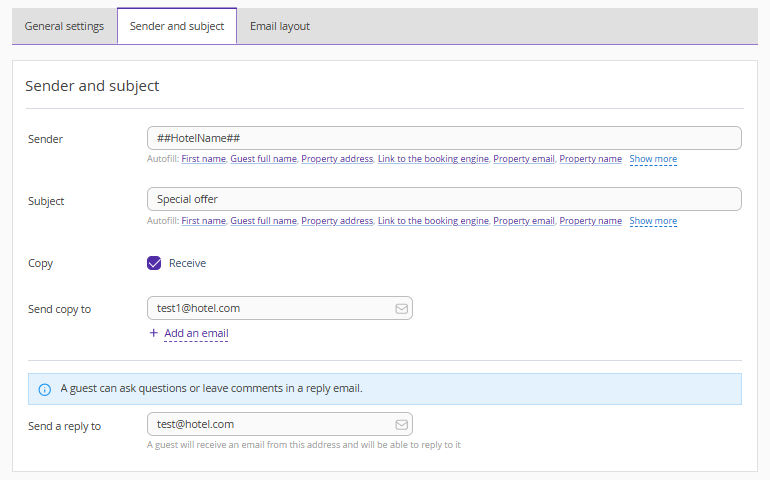
Task: Insert Property email autofill into Sender
Action: tap(523, 159)
